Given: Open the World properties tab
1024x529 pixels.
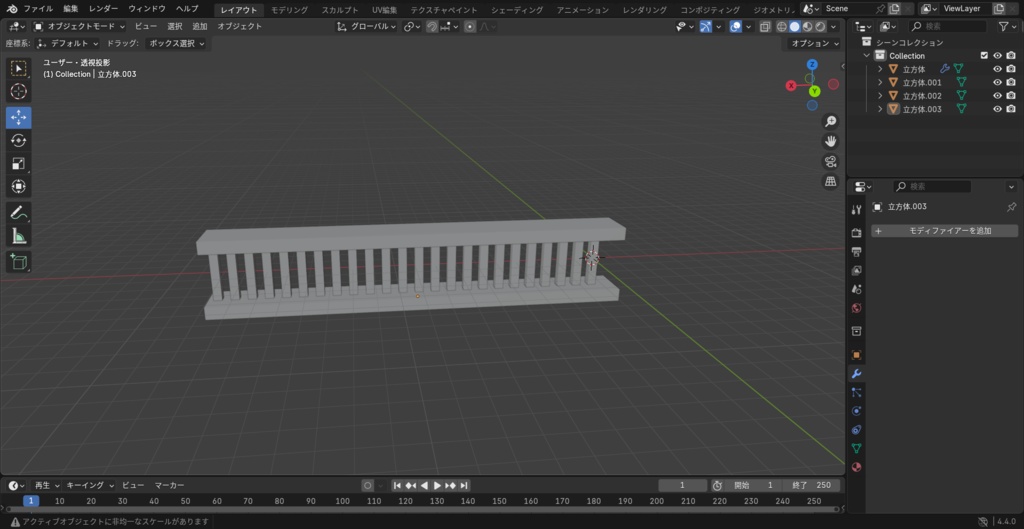Looking at the screenshot, I should [857, 308].
